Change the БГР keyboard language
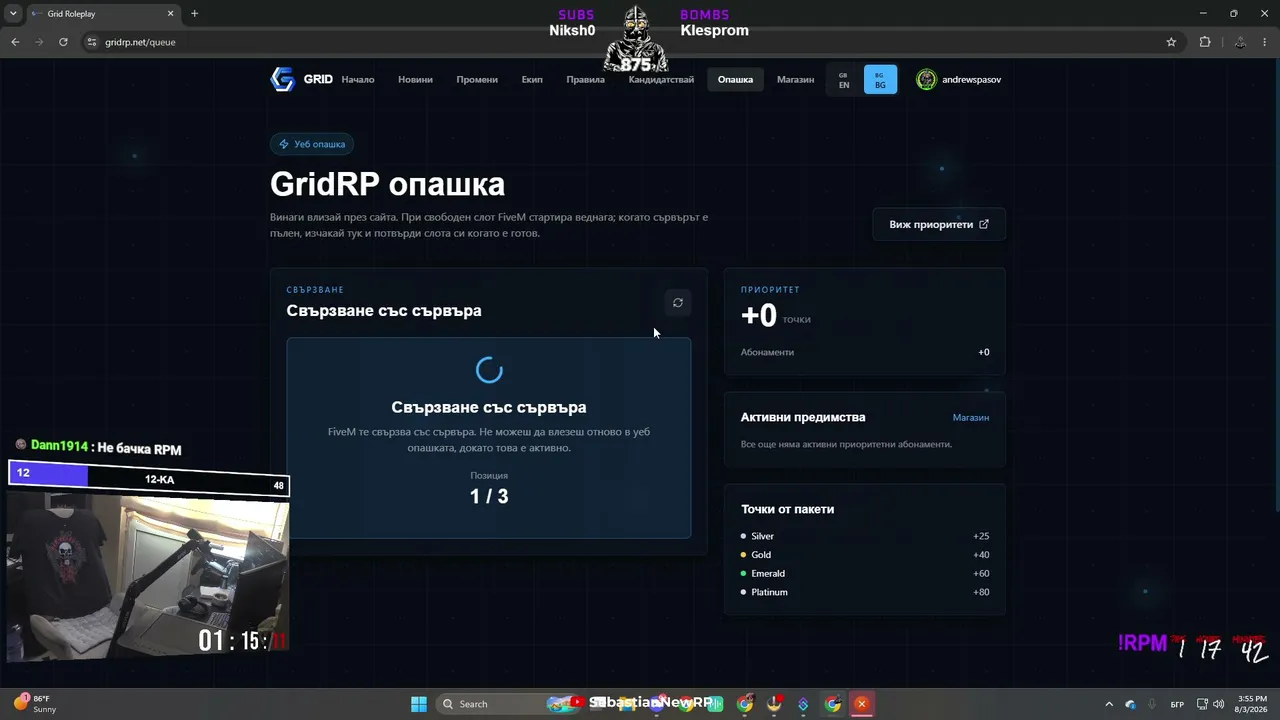Screen dimensions: 1280x720 [x=1178, y=704]
